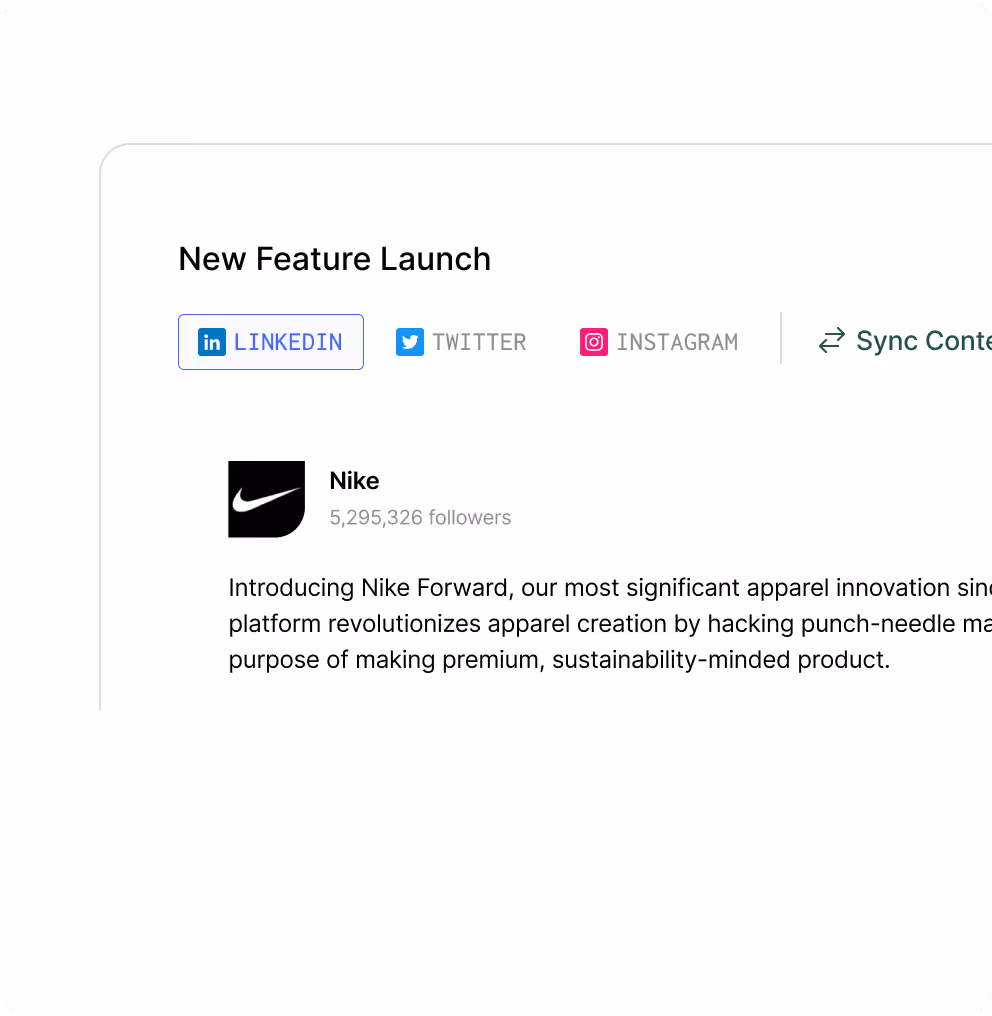This screenshot has width=992, height=1016.
Task: Switch to the TWITTER tab
Action: tap(461, 342)
